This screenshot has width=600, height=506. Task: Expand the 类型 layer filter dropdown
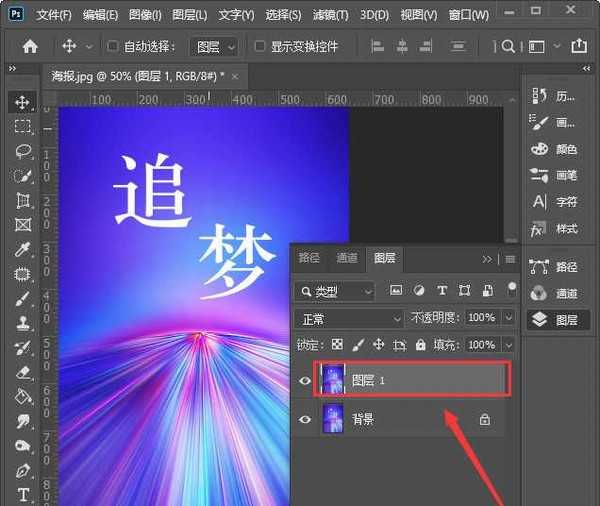coord(335,291)
